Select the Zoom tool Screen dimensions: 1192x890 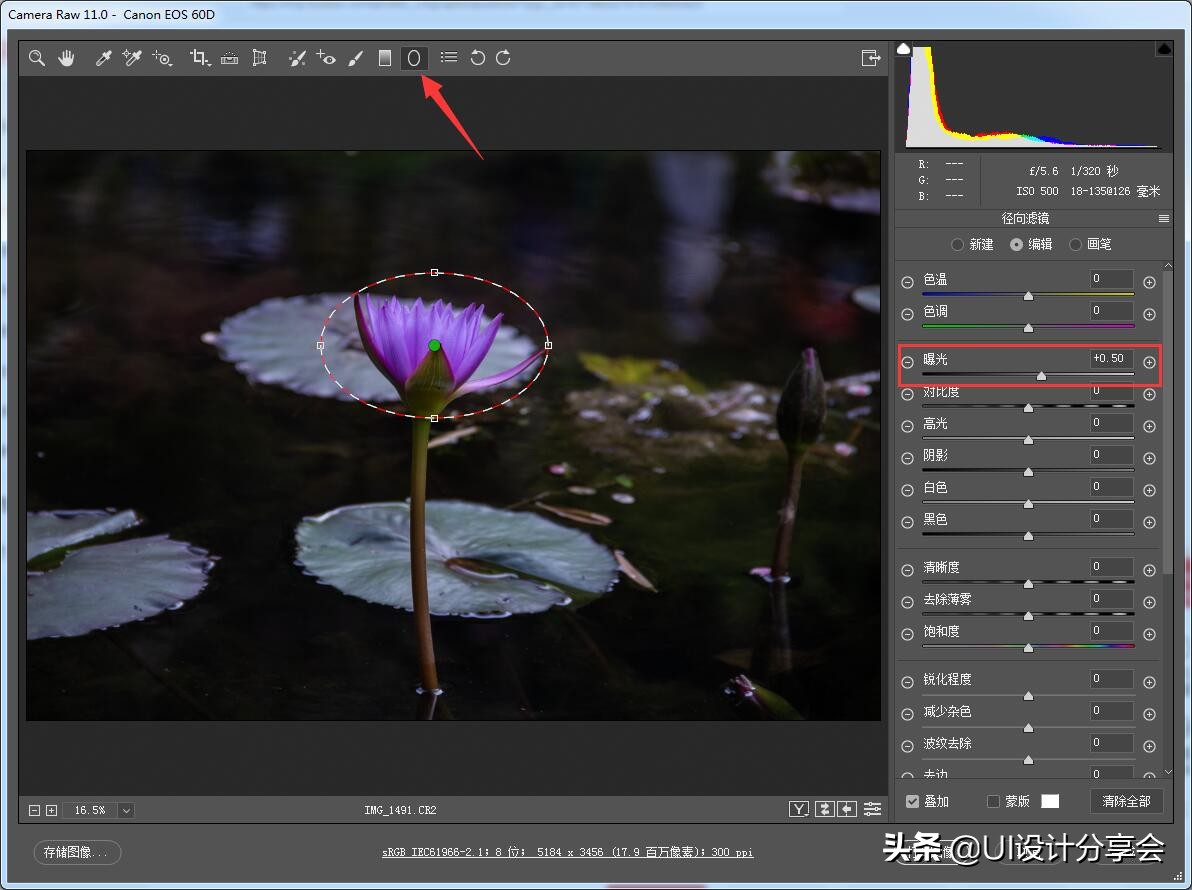tap(37, 58)
